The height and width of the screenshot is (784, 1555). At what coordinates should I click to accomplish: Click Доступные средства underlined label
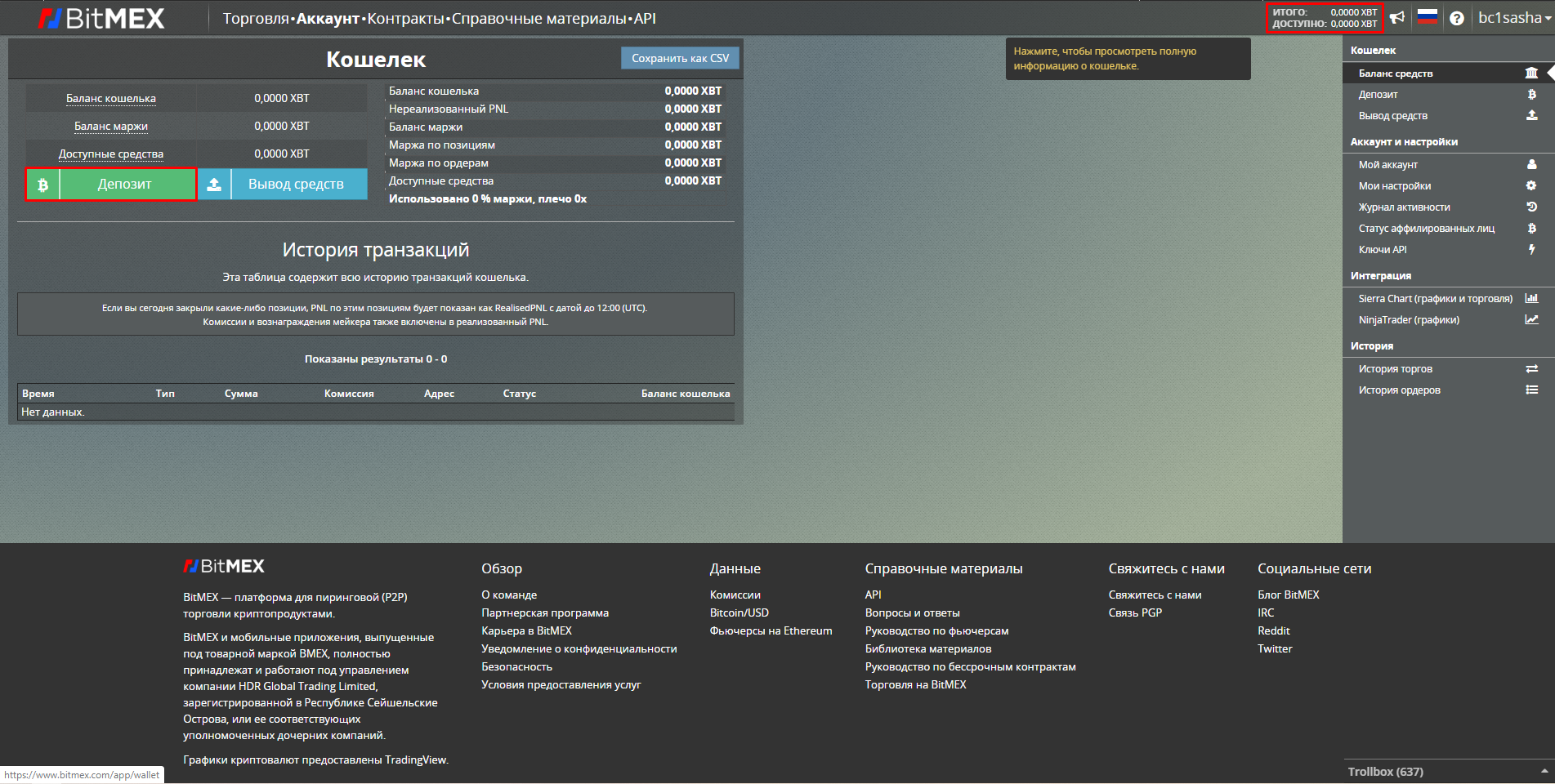[x=111, y=154]
